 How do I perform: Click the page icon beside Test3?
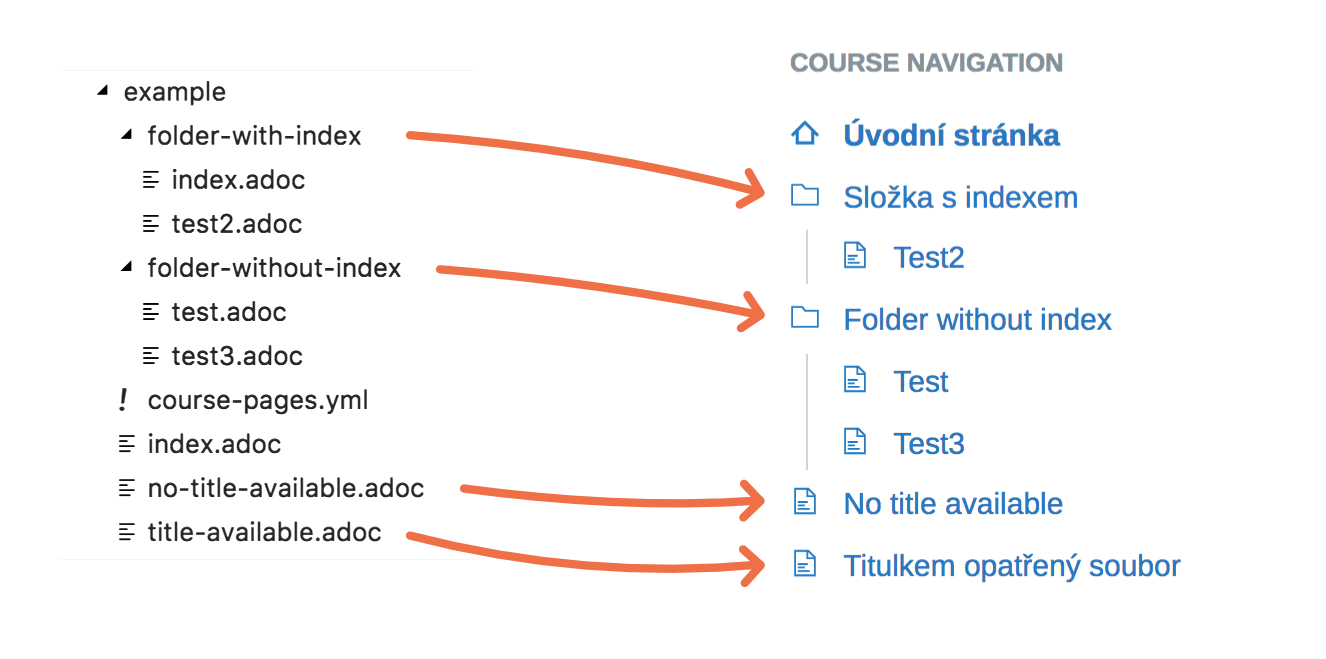pyautogui.click(x=854, y=442)
